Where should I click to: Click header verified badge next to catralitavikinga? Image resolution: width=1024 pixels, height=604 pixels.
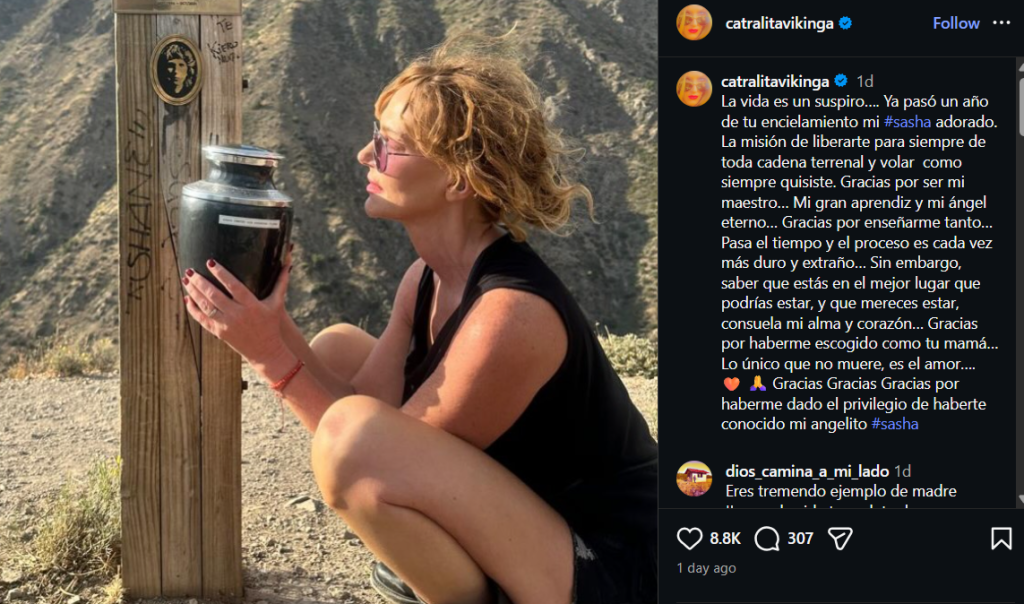coord(845,23)
